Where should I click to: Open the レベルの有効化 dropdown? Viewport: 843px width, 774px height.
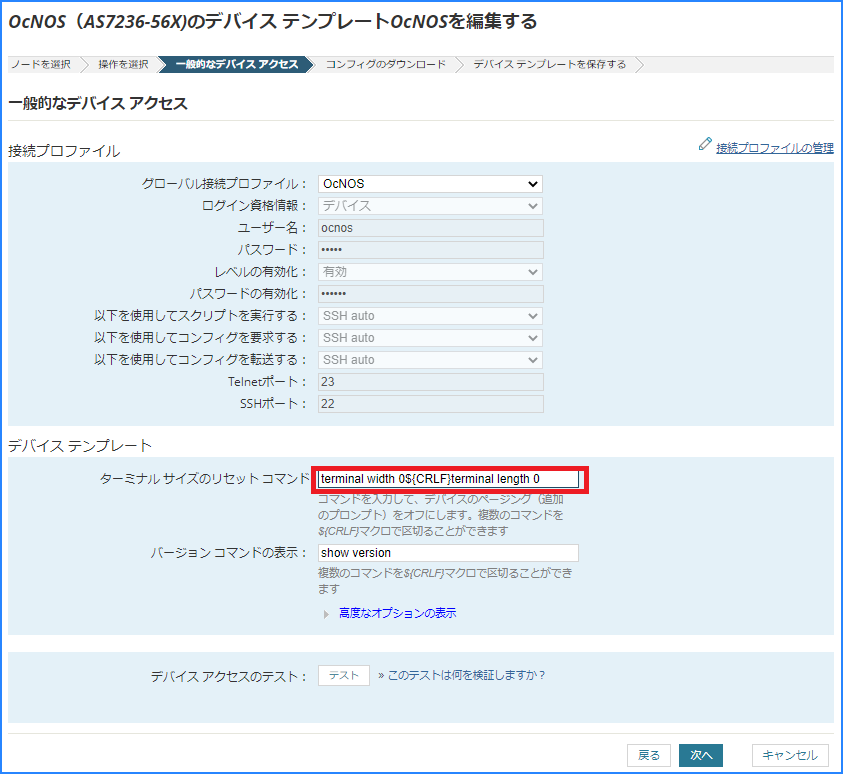point(430,272)
